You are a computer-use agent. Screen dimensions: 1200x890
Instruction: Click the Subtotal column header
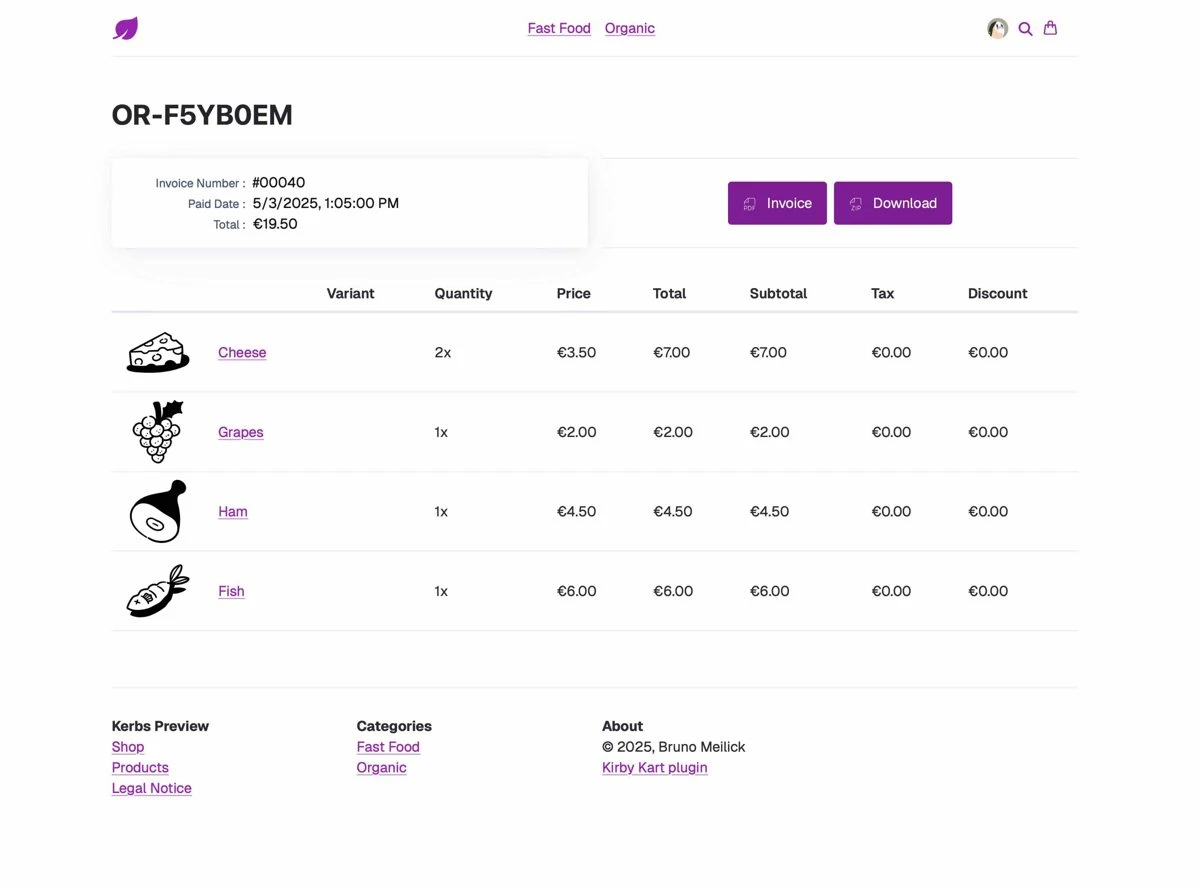point(778,293)
